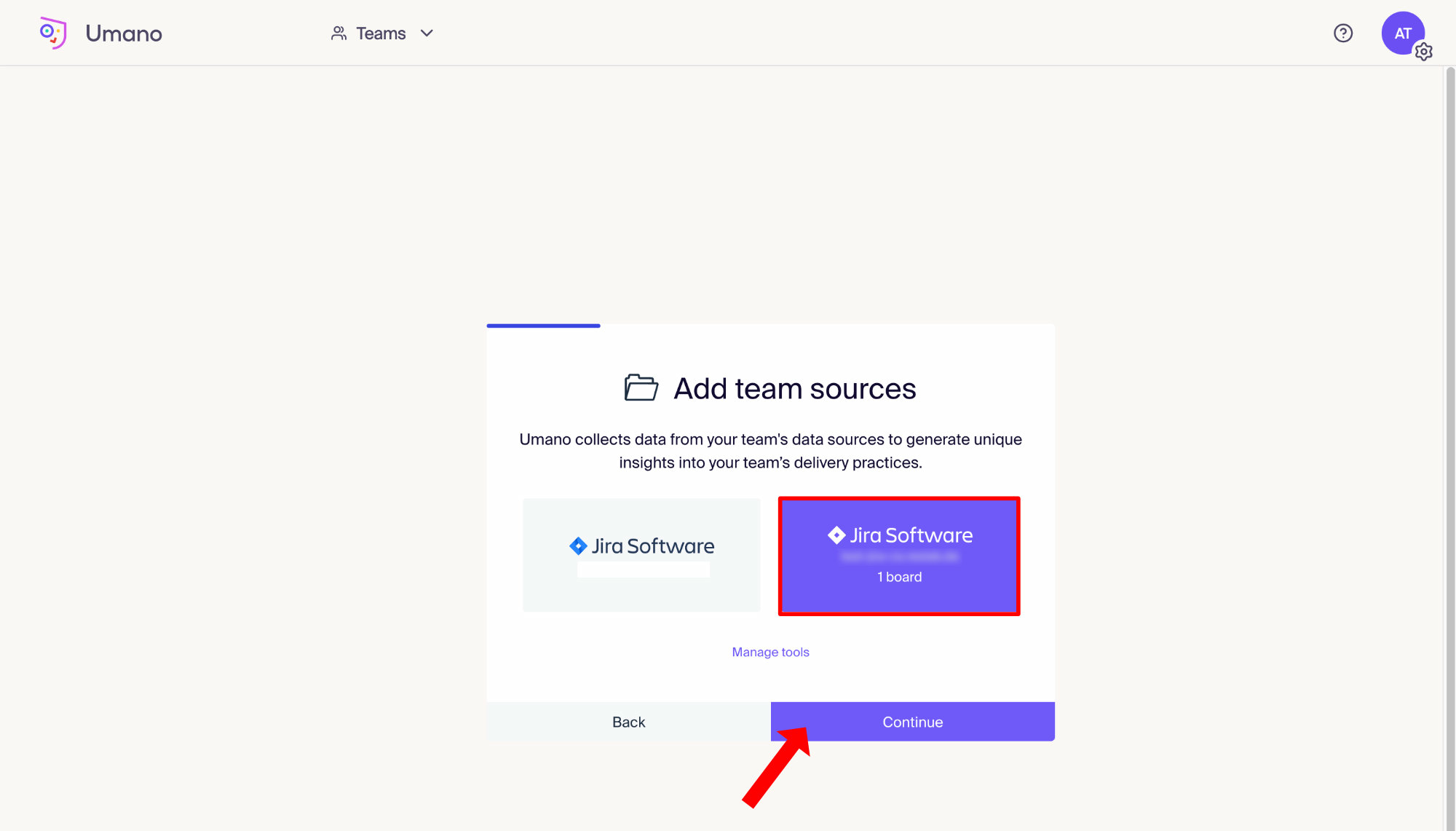1456x831 pixels.
Task: Open the Manage tools link
Action: [770, 652]
